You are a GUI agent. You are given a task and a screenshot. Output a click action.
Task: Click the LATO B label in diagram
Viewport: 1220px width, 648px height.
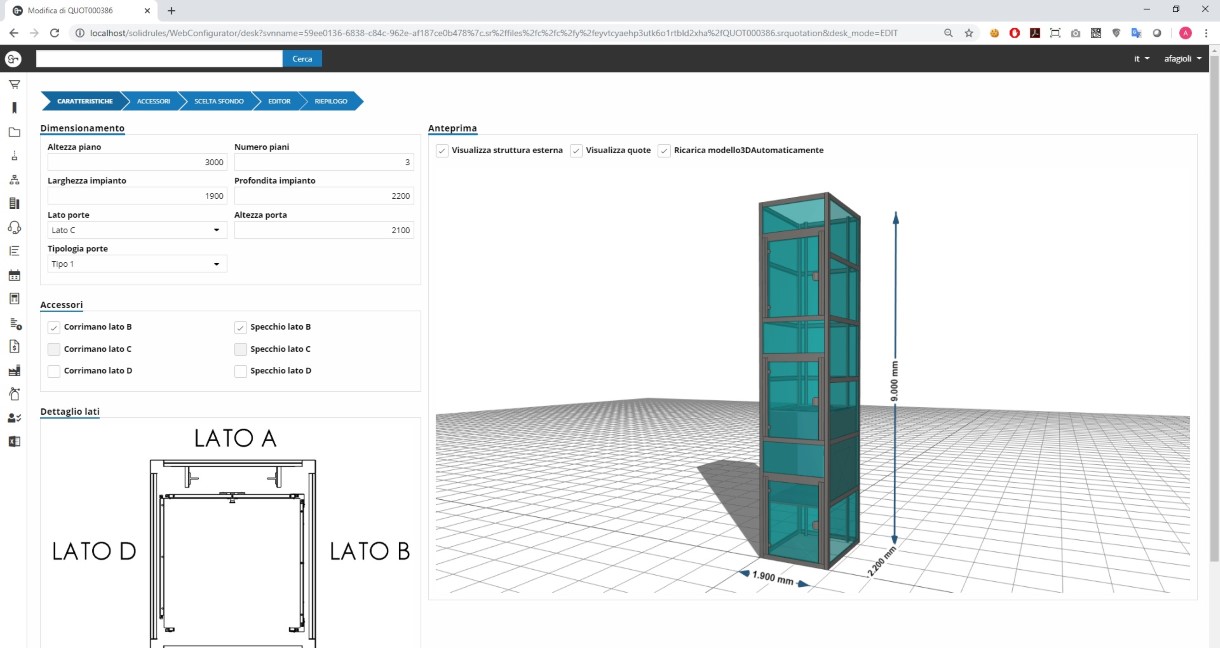pos(370,551)
